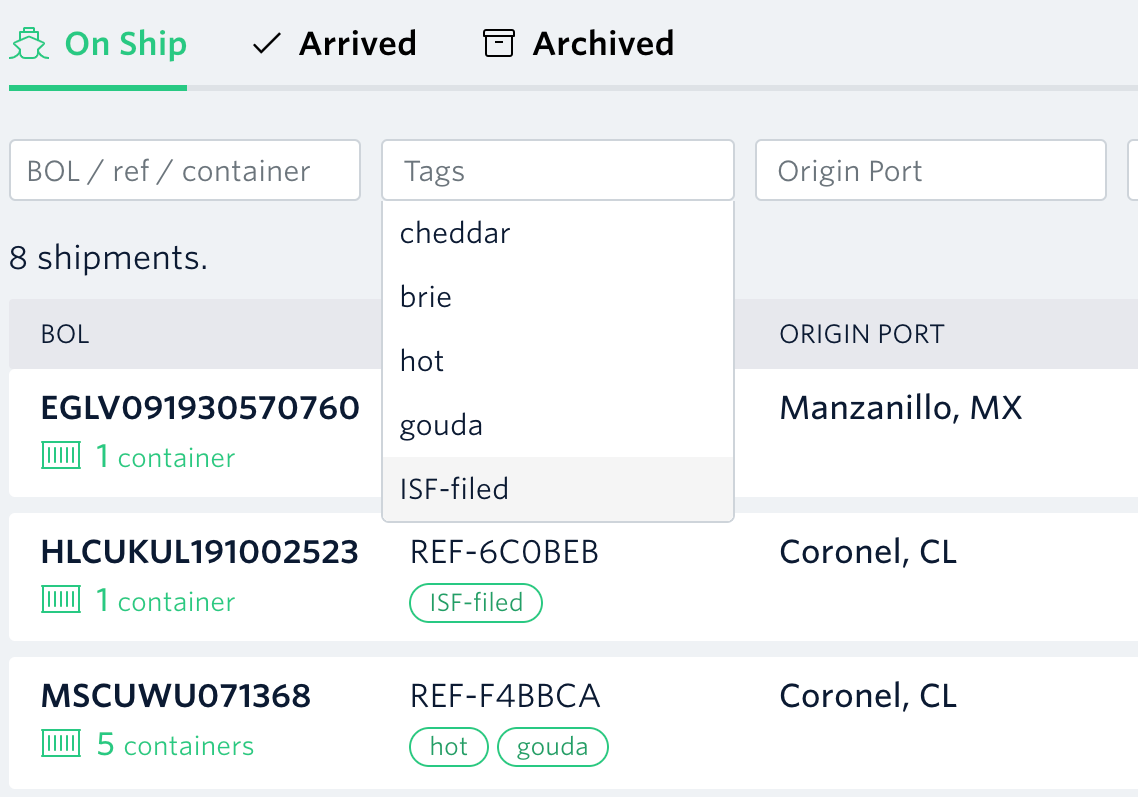Click the container barcode icon under MSCUWU071368
Screen dimensions: 1138x797
[60, 745]
